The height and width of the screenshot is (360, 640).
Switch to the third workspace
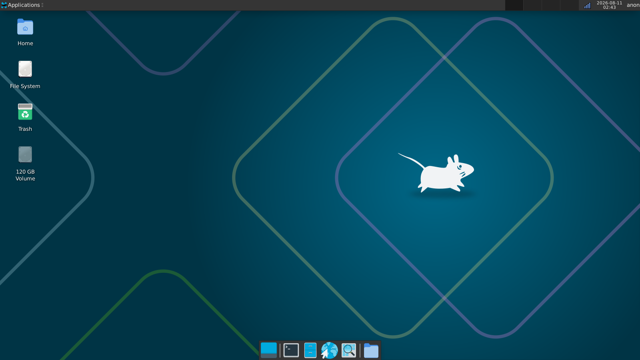point(551,5)
